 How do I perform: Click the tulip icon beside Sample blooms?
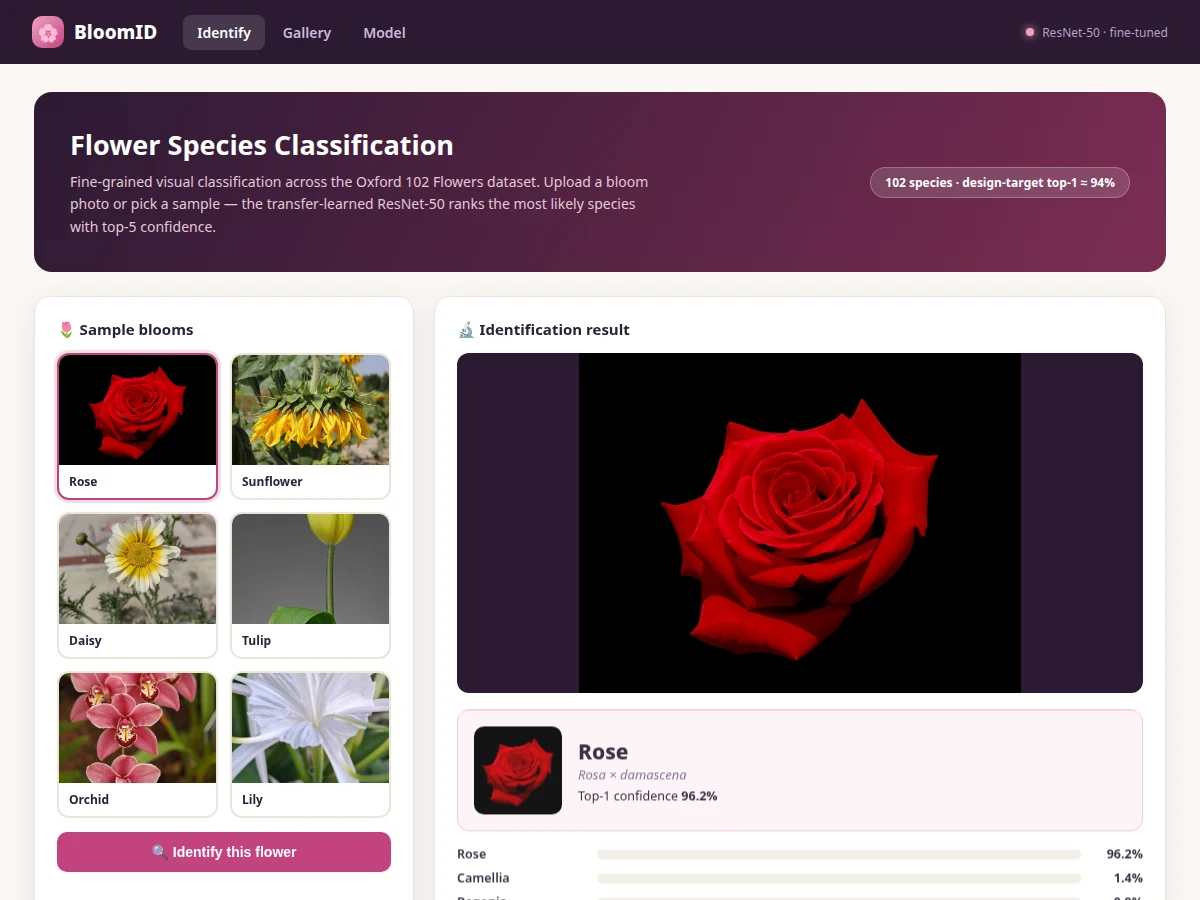[x=66, y=330]
